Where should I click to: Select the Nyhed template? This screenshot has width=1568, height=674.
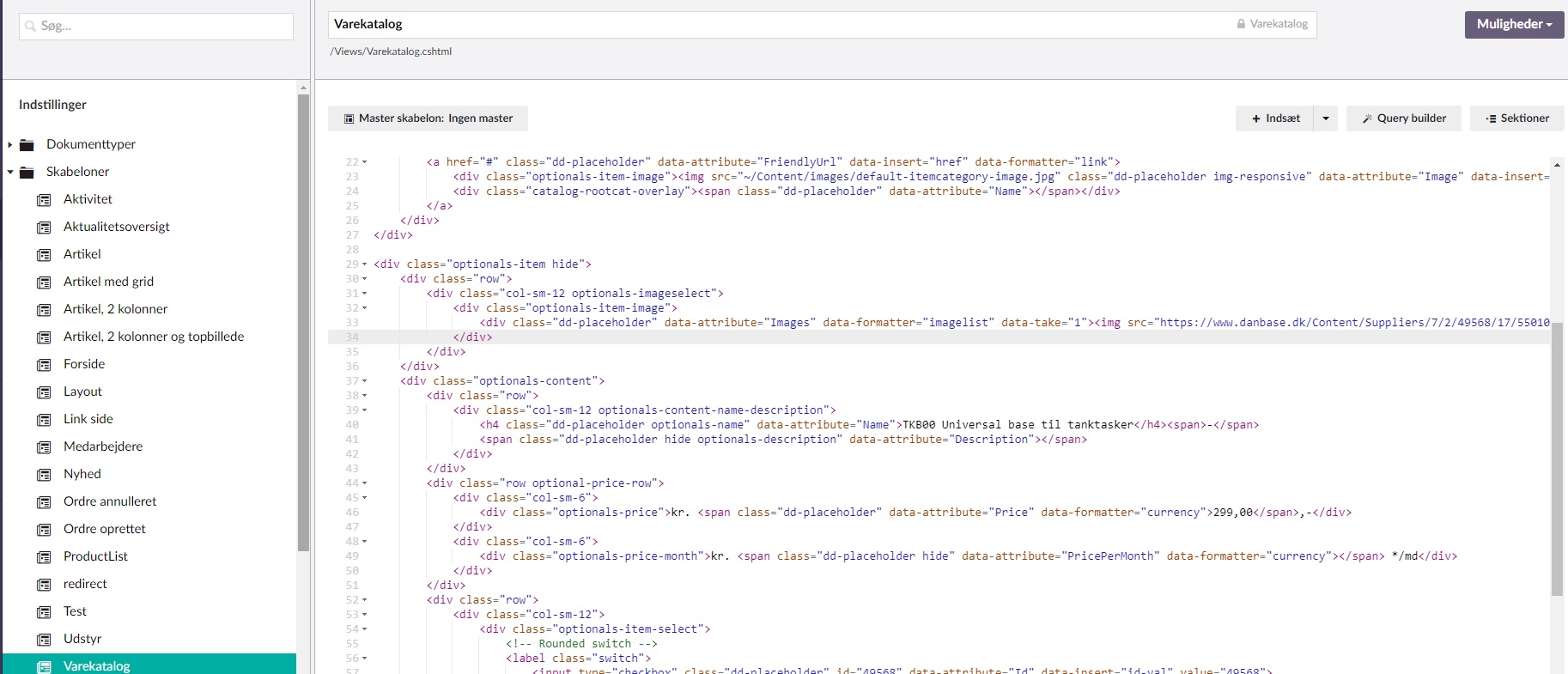pyautogui.click(x=82, y=474)
